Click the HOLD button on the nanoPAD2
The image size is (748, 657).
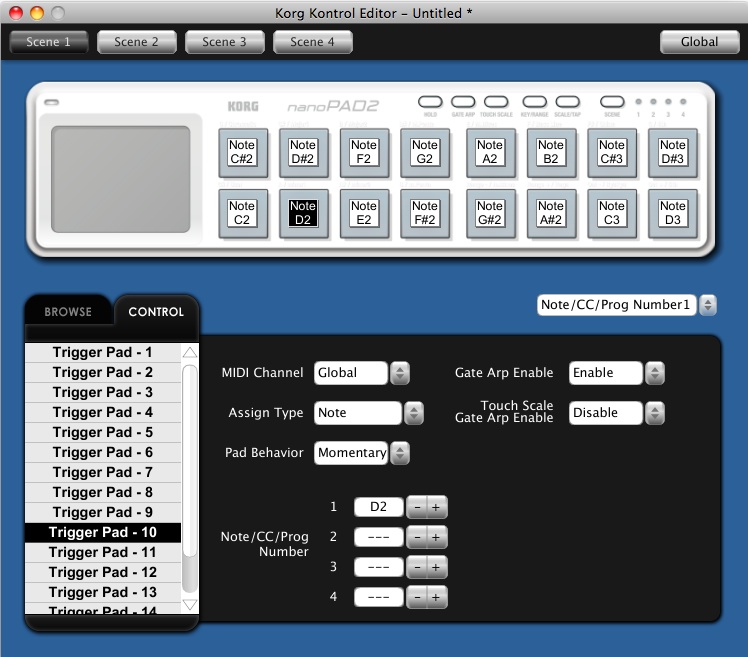coord(430,102)
